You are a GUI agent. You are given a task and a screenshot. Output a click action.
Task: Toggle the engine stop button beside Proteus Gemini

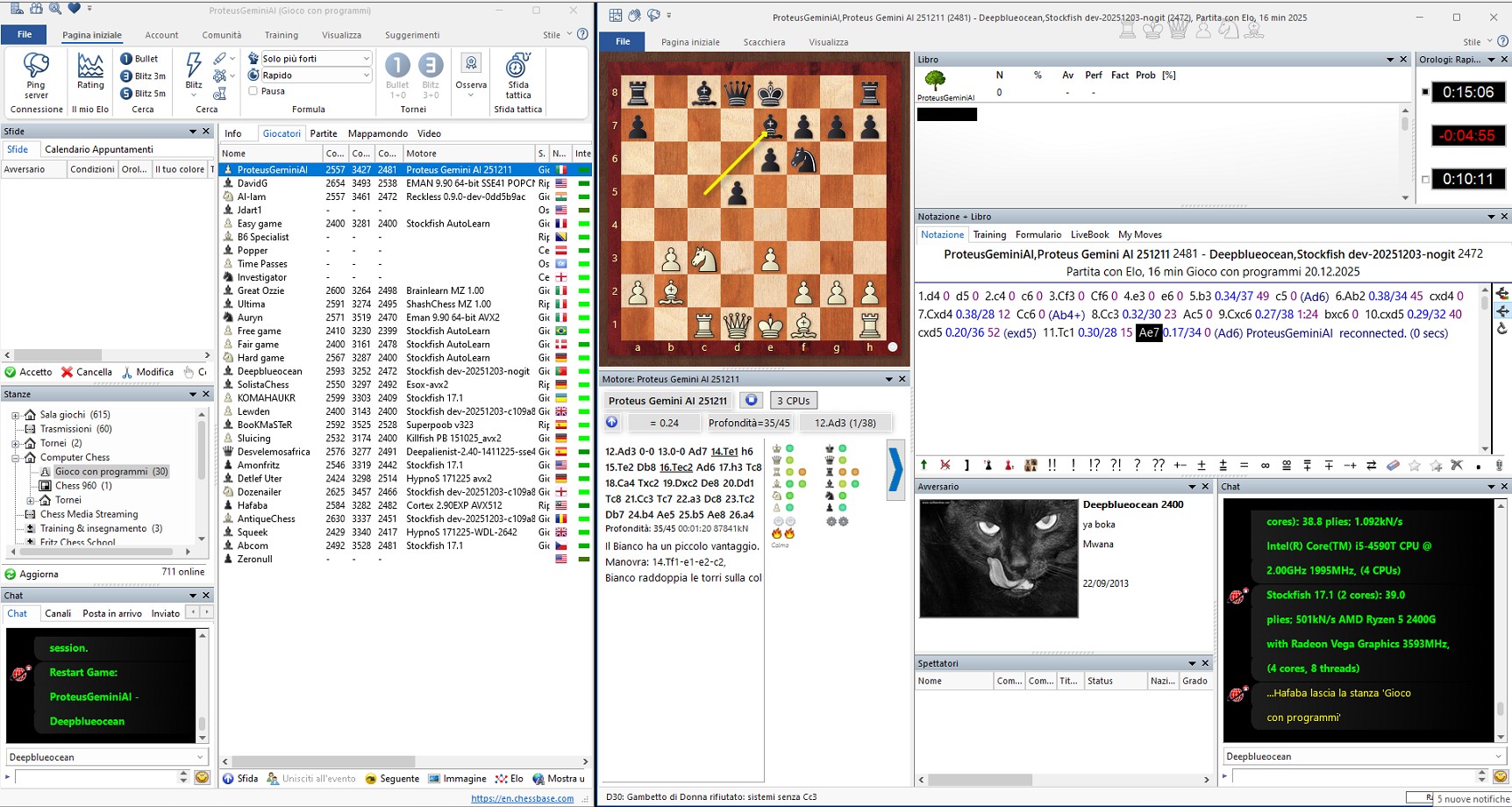(751, 401)
